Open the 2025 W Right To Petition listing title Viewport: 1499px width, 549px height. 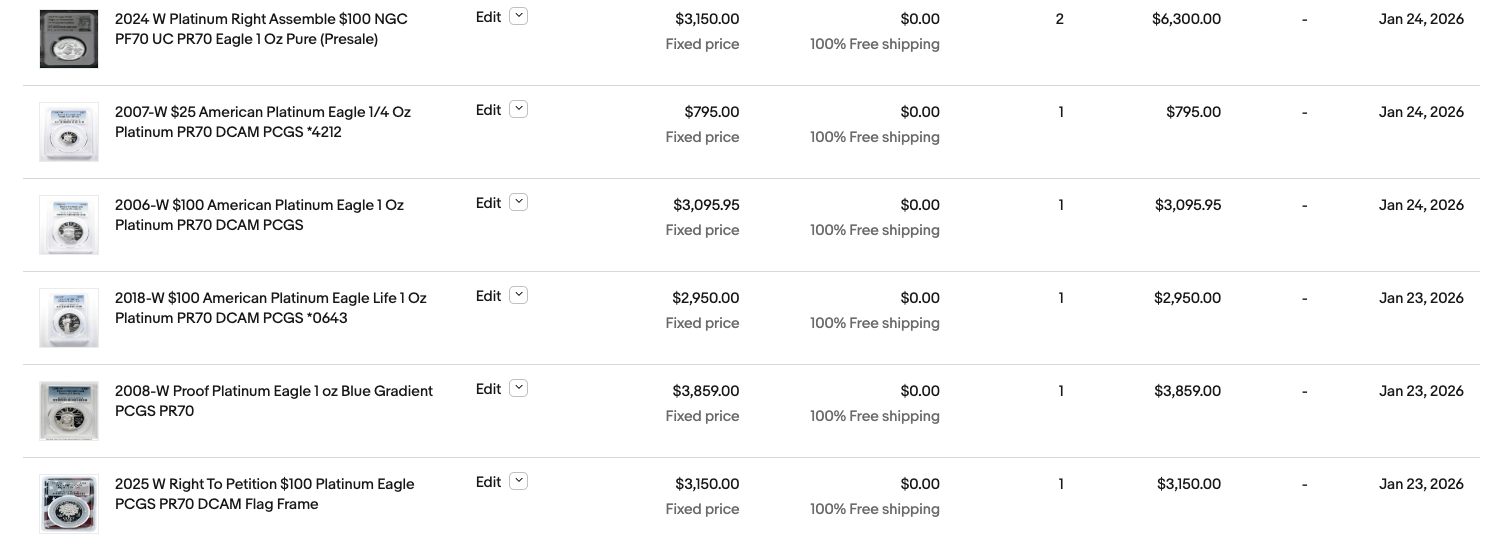click(264, 494)
